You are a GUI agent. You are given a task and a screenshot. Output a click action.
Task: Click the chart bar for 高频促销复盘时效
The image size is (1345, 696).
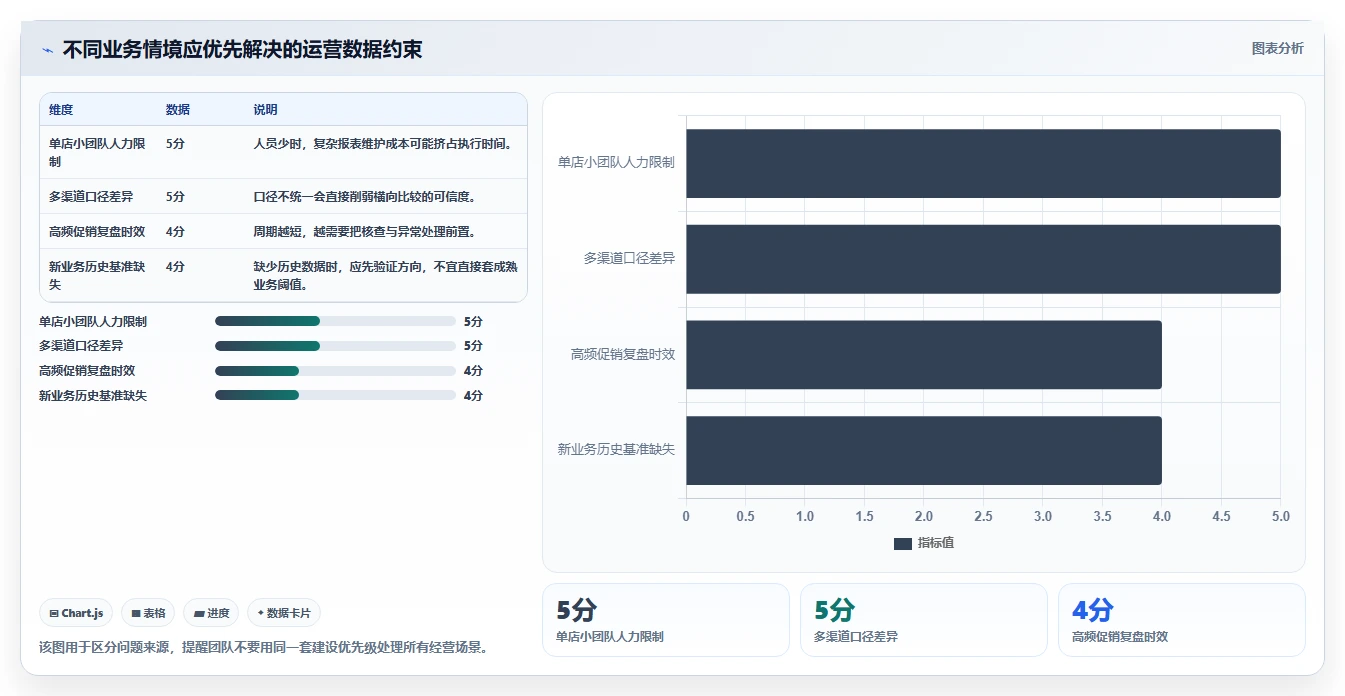pyautogui.click(x=924, y=354)
